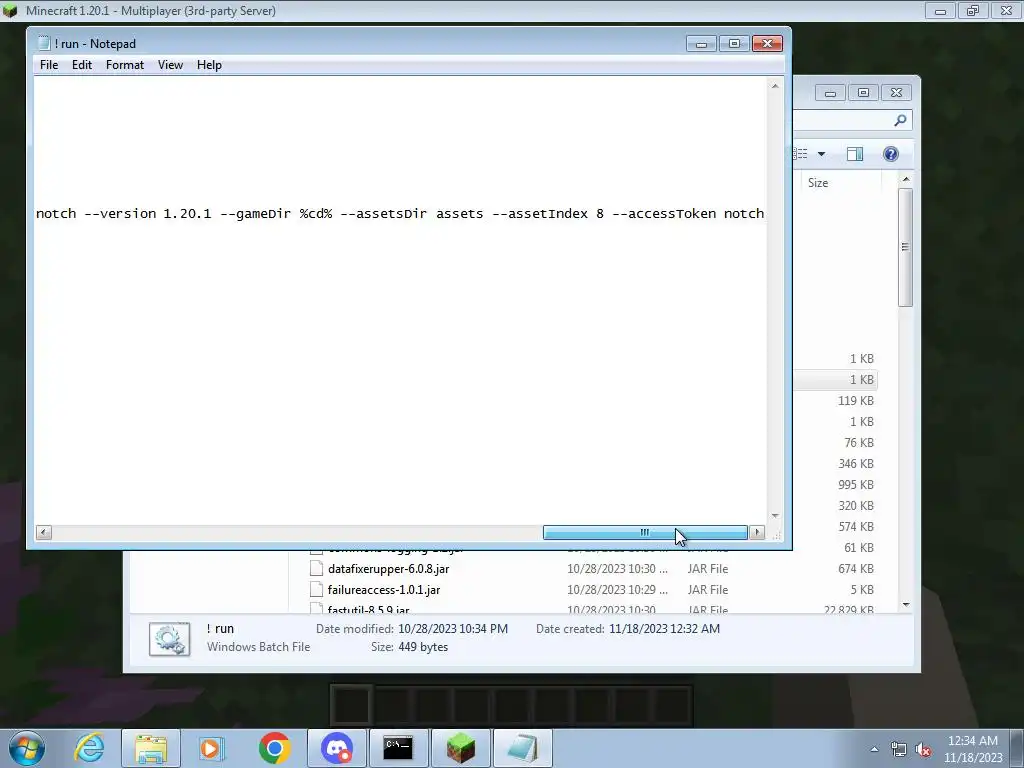Click the 995 KB size cell
This screenshot has height=768, width=1024.
coord(856,485)
